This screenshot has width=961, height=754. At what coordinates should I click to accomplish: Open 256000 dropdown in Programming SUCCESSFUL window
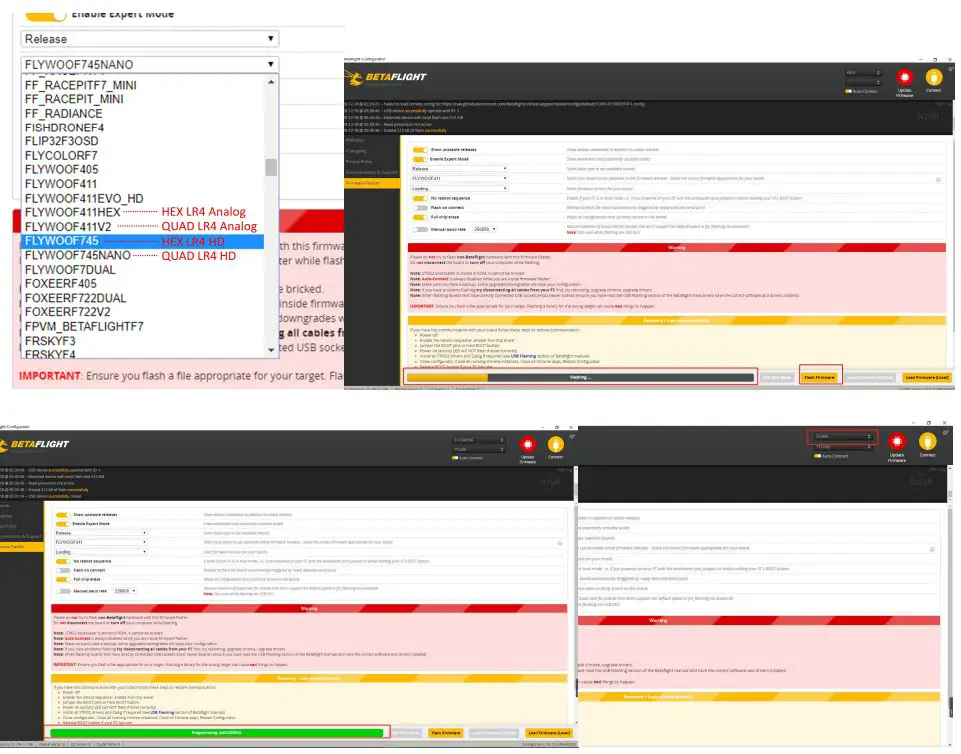(125, 591)
